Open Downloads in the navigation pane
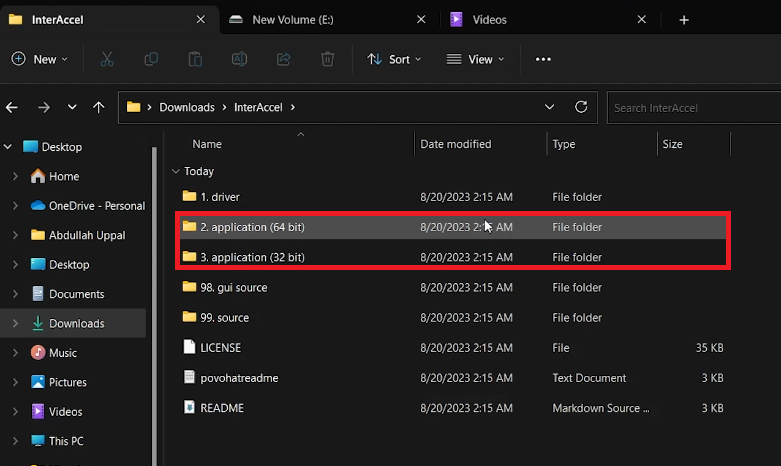 pos(76,323)
